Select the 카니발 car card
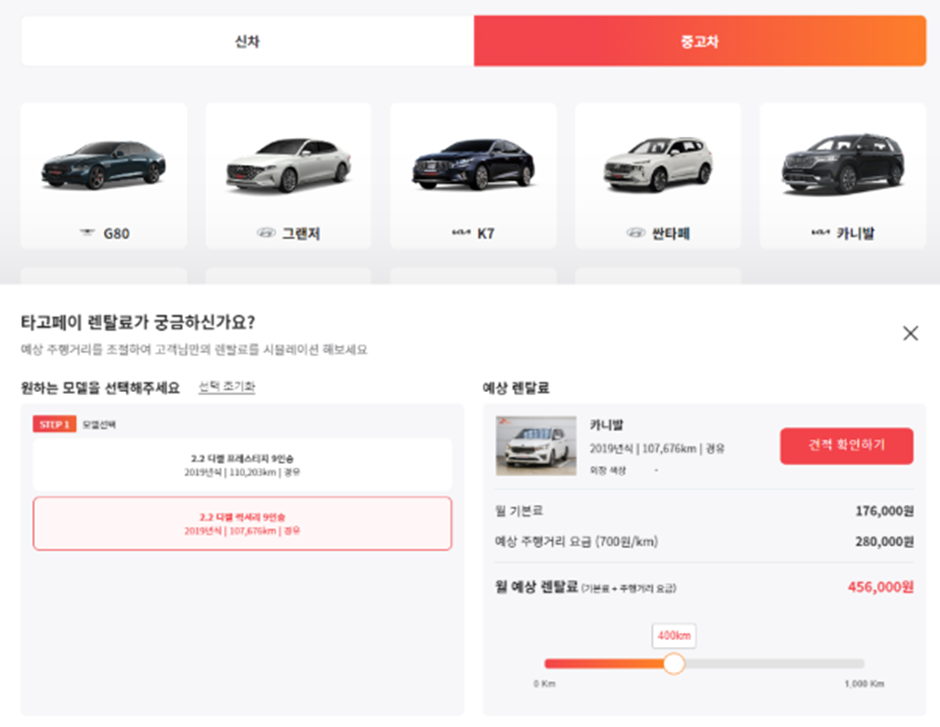Screen dimensions: 940x727 point(842,176)
